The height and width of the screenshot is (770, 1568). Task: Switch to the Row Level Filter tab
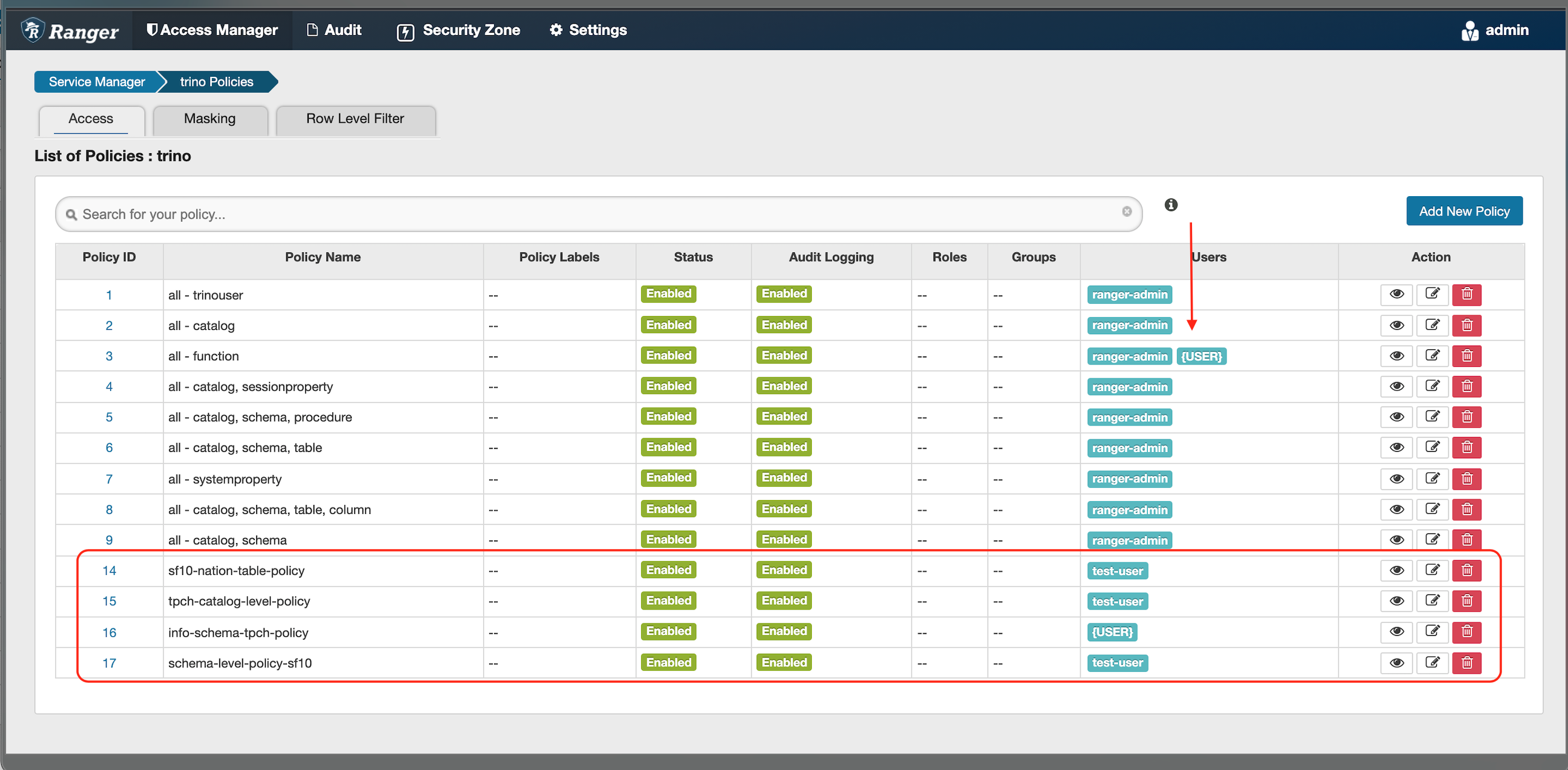click(355, 119)
